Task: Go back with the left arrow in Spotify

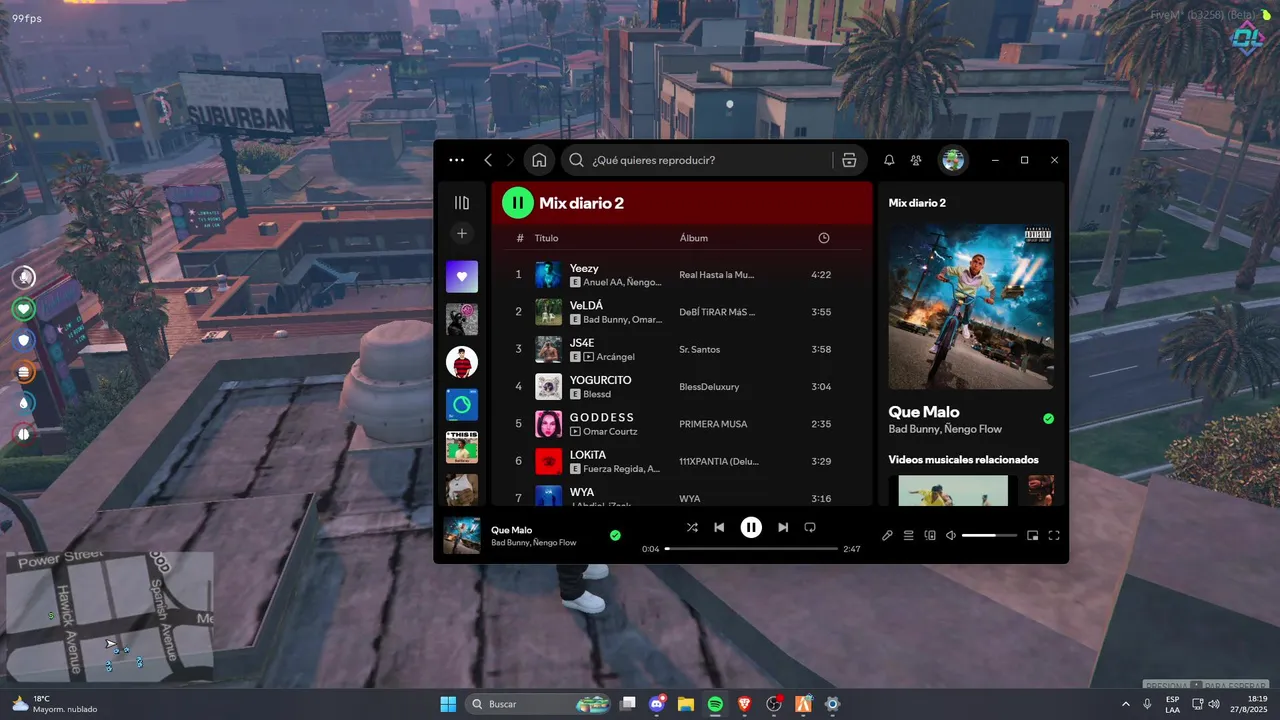Action: [x=488, y=160]
